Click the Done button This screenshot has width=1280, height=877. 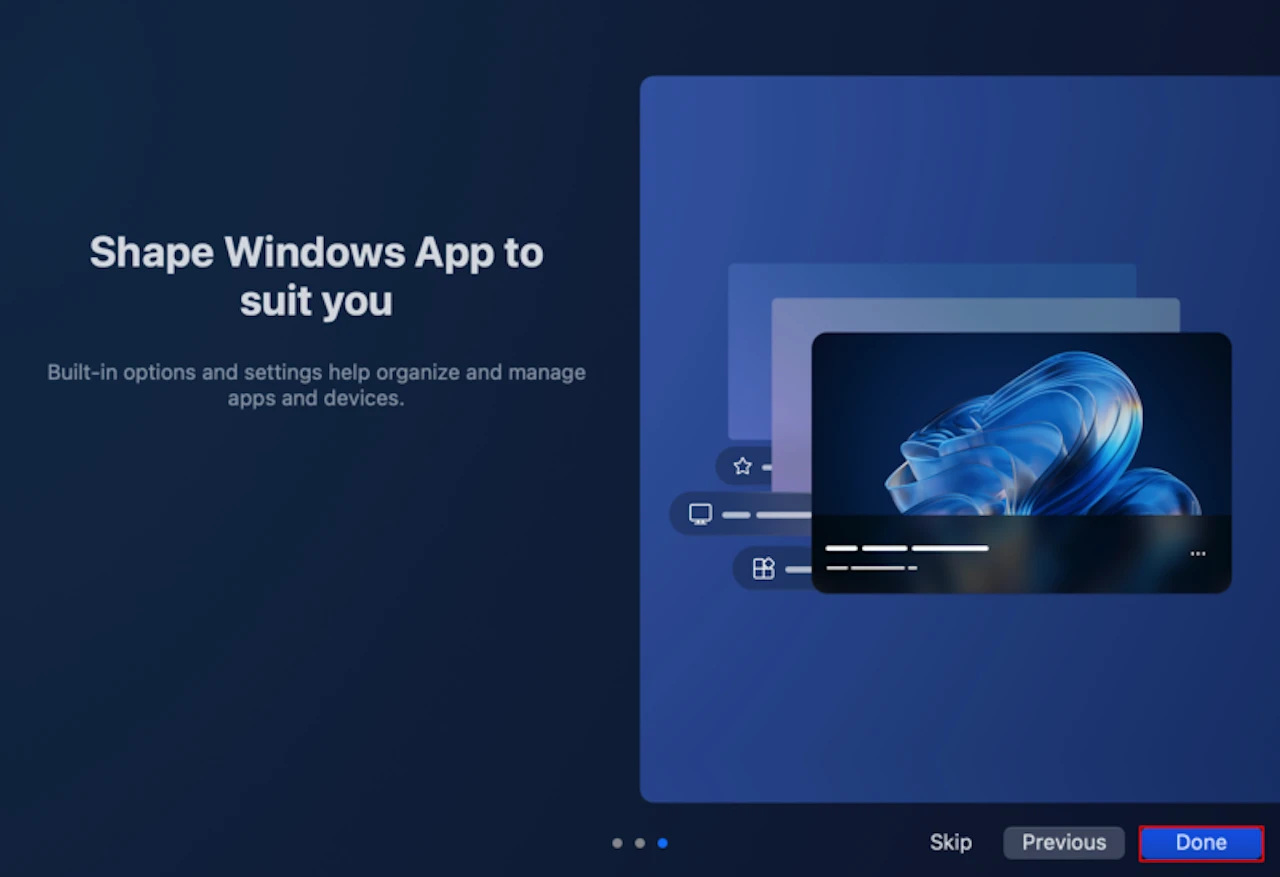(1201, 843)
